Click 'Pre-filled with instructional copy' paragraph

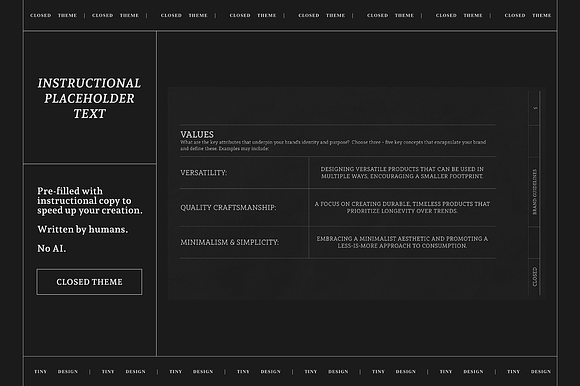click(90, 200)
